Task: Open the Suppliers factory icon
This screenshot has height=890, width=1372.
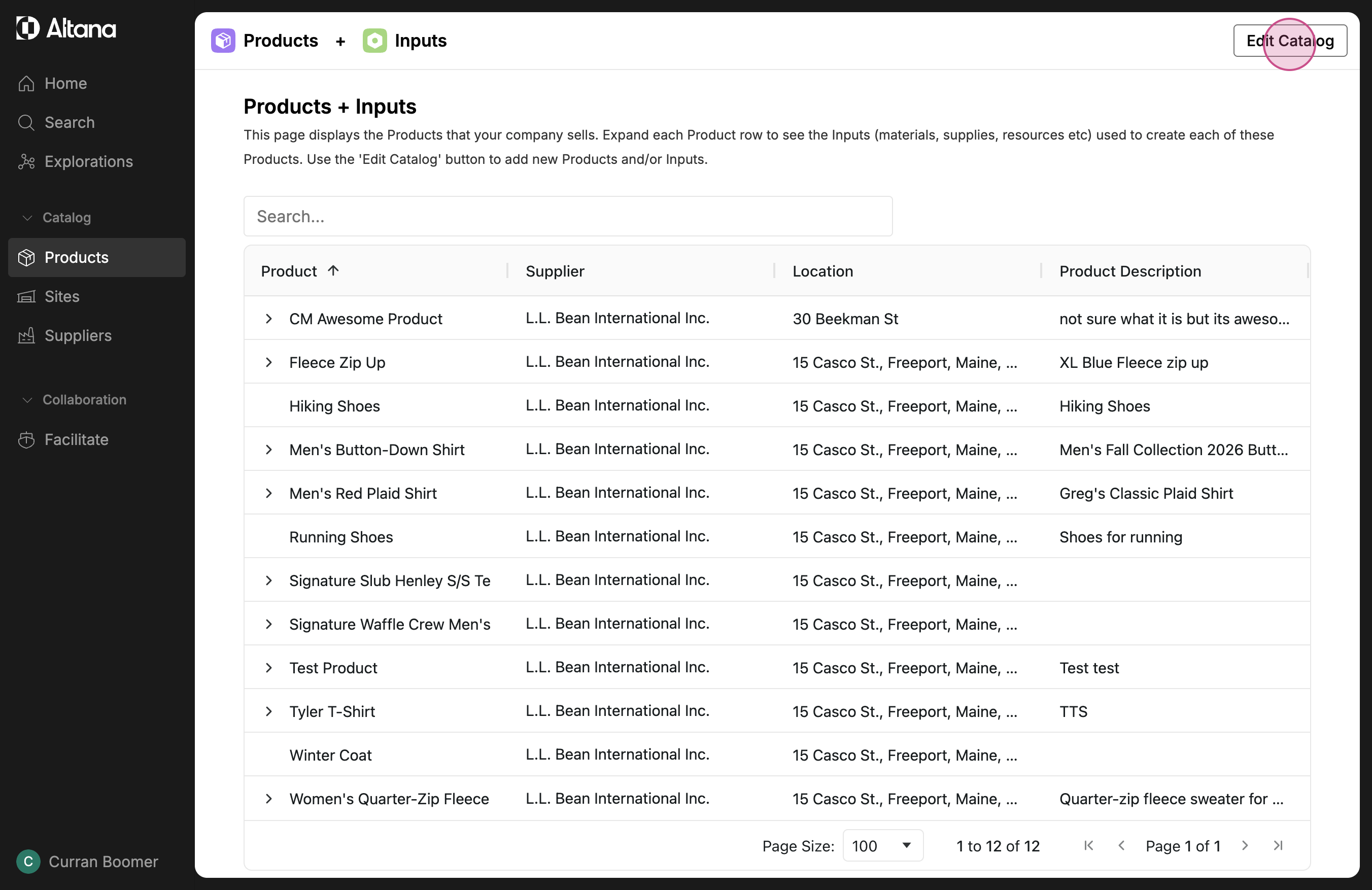Action: click(x=26, y=336)
